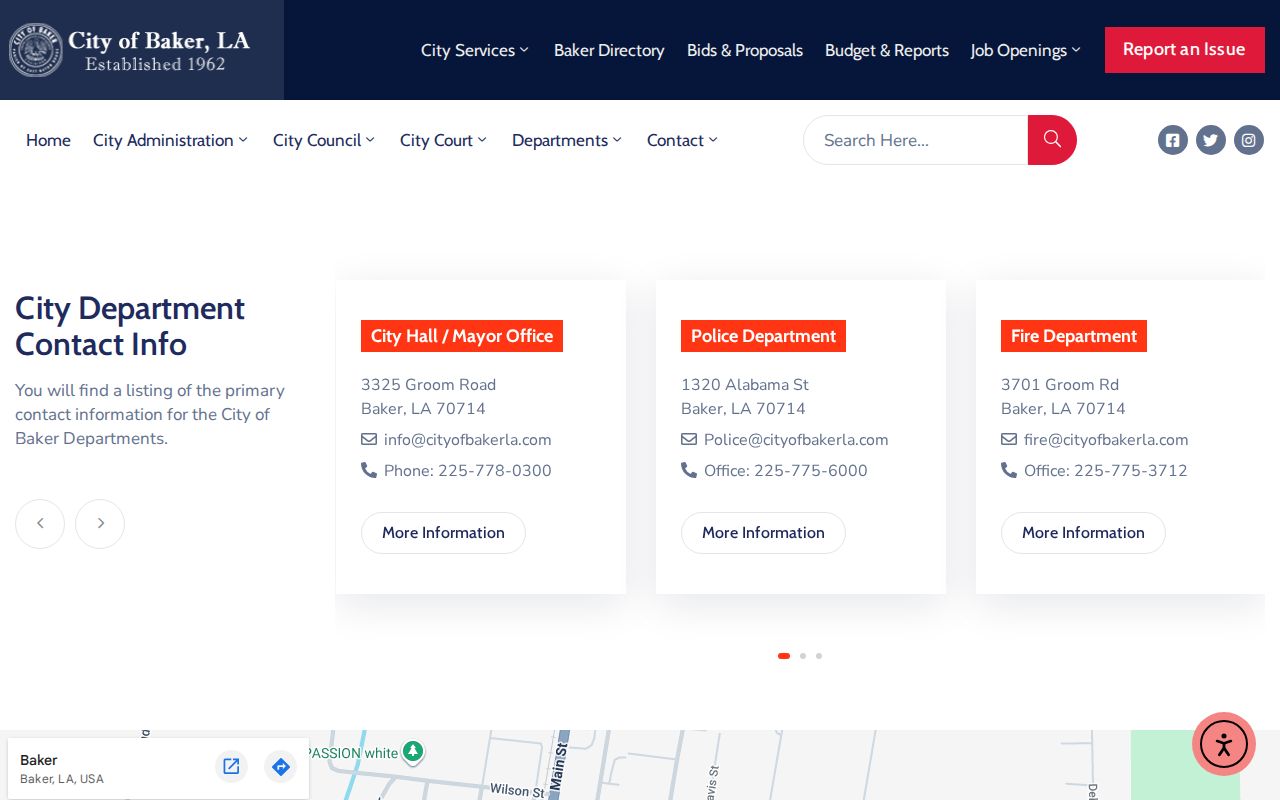
Task: Click the envelope icon beside info@cityofbakerla.com
Action: coord(369,439)
